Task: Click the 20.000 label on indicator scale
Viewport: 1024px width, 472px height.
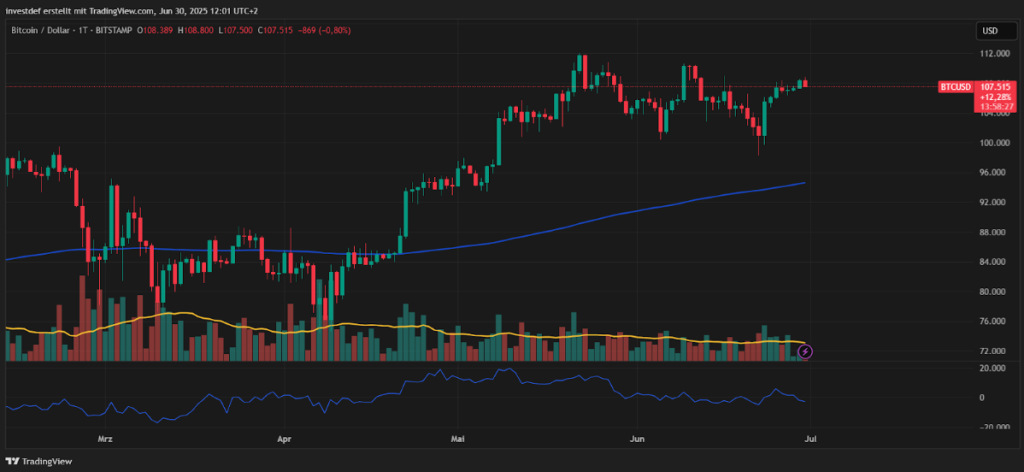Action: (x=992, y=368)
